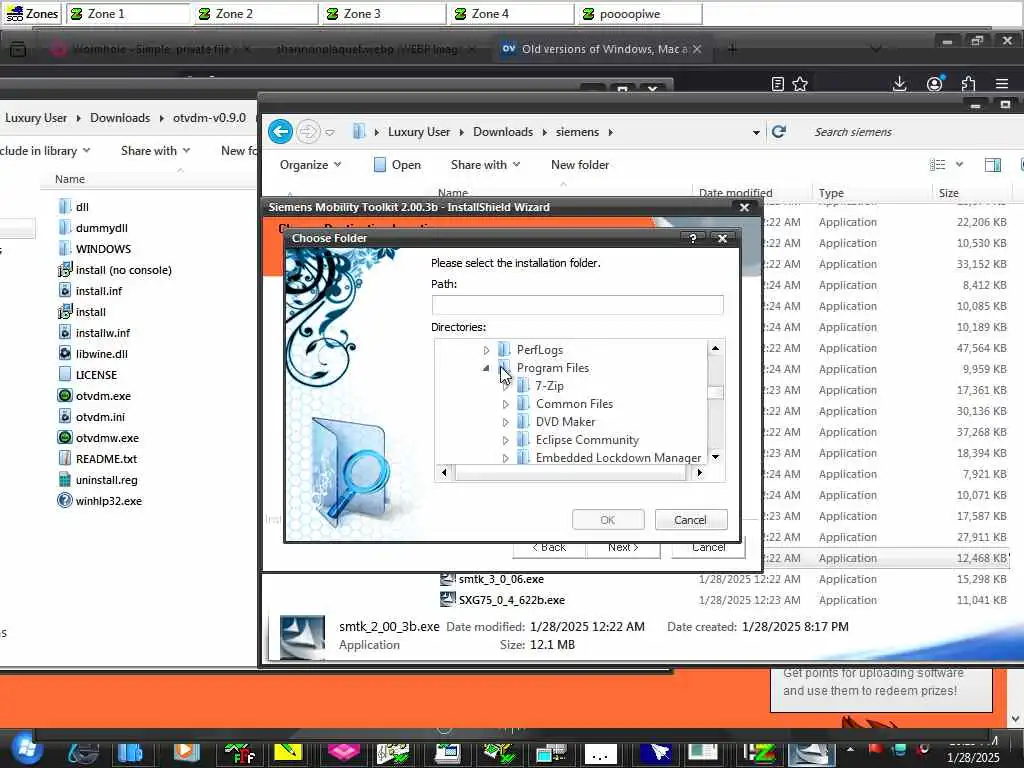Click New folder in siemens window
The image size is (1024, 768).
pos(580,165)
